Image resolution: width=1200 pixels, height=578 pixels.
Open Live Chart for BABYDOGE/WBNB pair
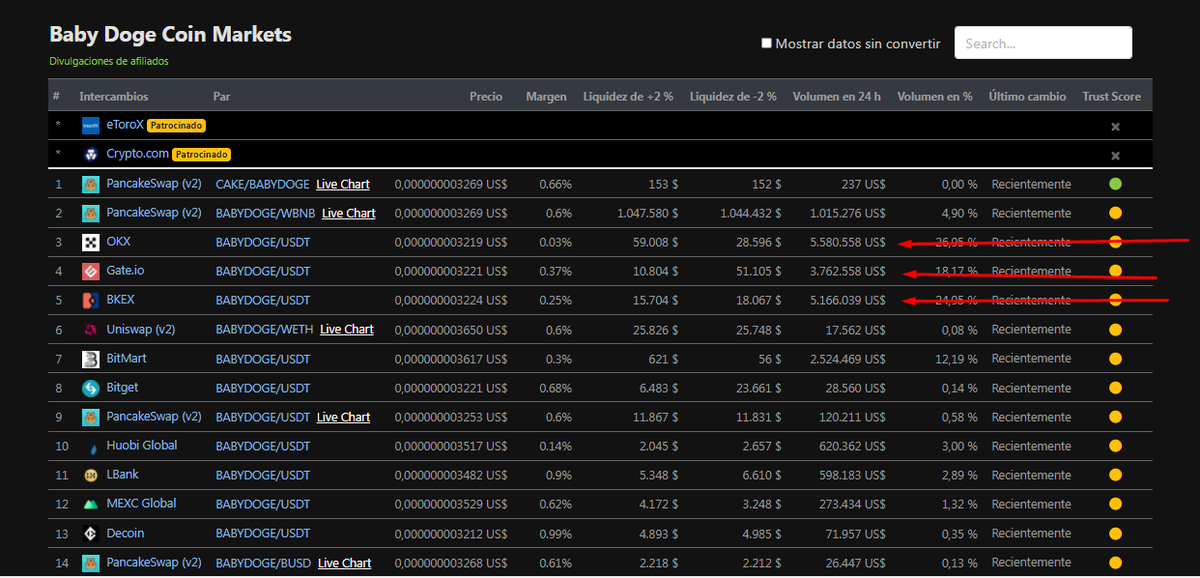coord(349,213)
